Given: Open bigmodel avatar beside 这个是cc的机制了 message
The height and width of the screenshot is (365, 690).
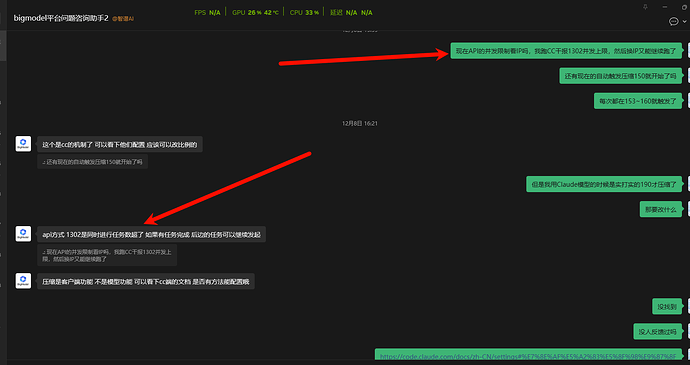Looking at the screenshot, I should tap(23, 144).
